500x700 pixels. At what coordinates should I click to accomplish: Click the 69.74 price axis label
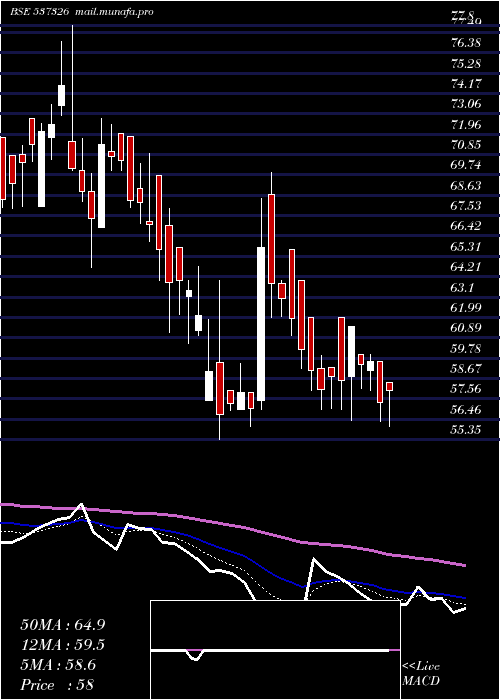tap(466, 165)
